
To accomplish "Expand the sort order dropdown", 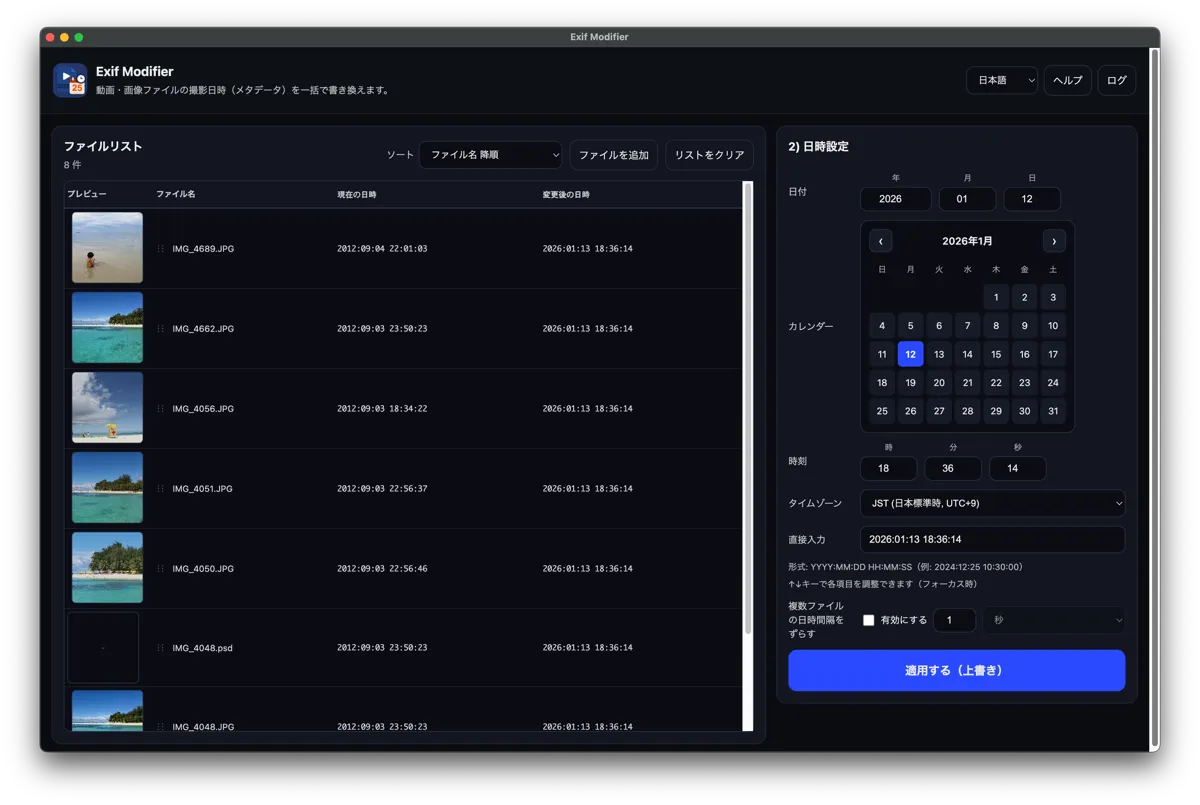I will pyautogui.click(x=490, y=155).
